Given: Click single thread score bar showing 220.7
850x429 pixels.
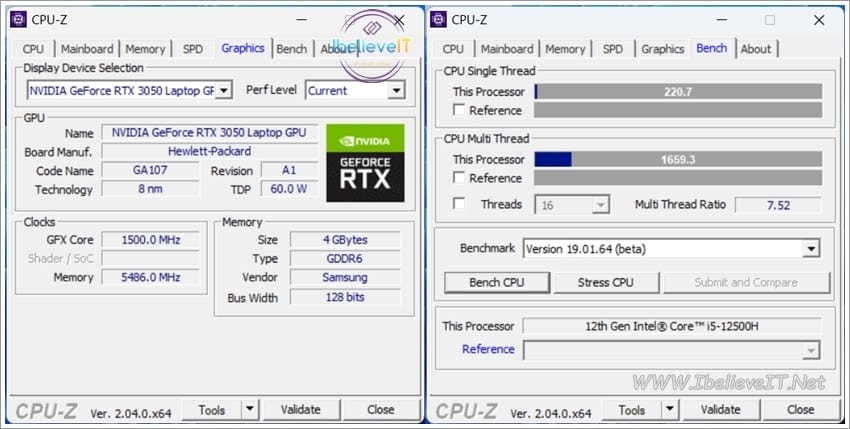Looking at the screenshot, I should pyautogui.click(x=678, y=91).
